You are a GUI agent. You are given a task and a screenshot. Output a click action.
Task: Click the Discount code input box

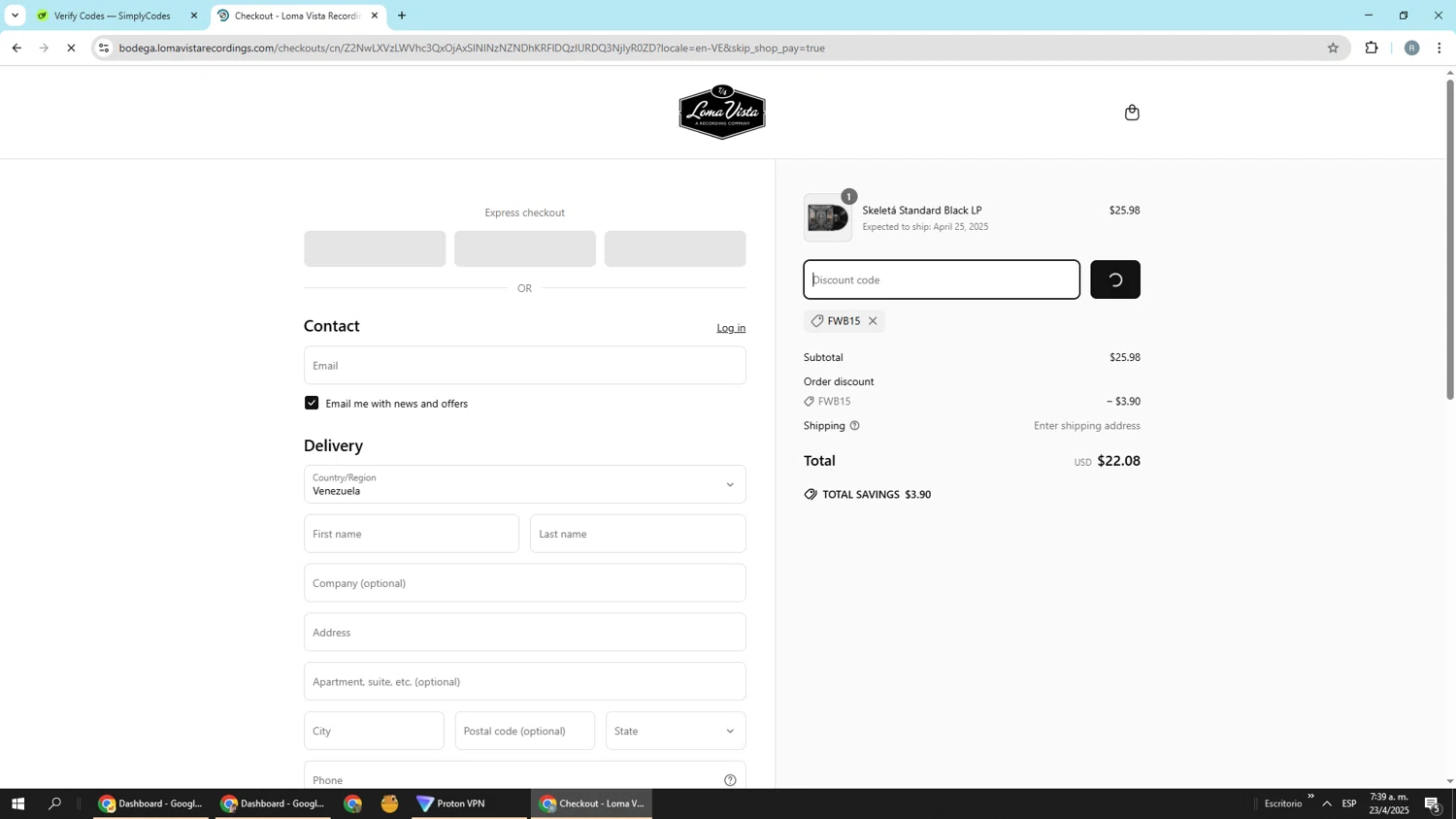(x=942, y=279)
